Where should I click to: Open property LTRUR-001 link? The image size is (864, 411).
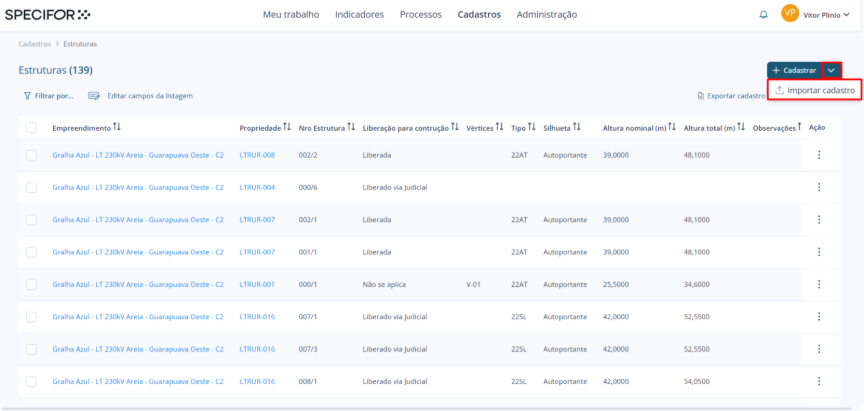tap(257, 284)
